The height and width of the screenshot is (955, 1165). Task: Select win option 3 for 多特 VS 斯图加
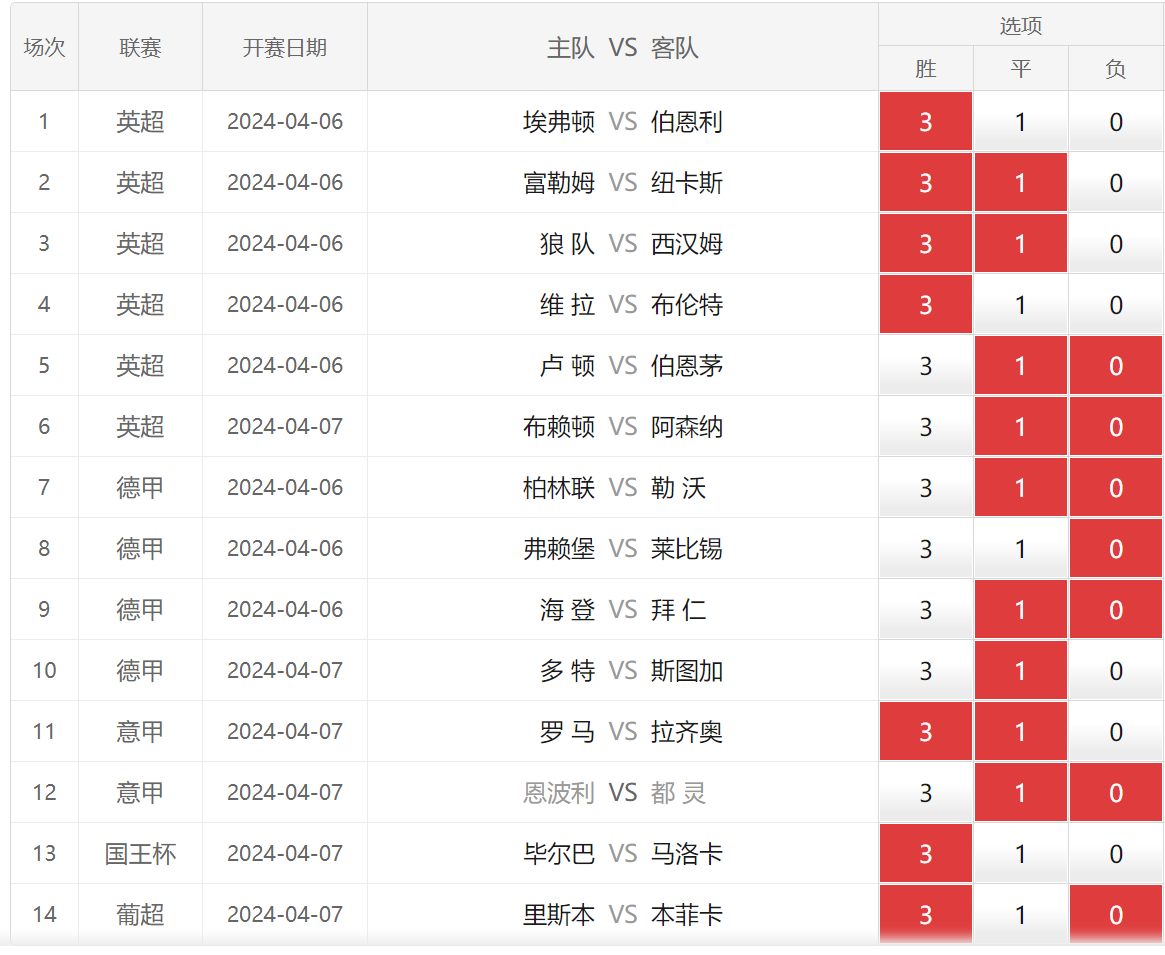pos(925,670)
